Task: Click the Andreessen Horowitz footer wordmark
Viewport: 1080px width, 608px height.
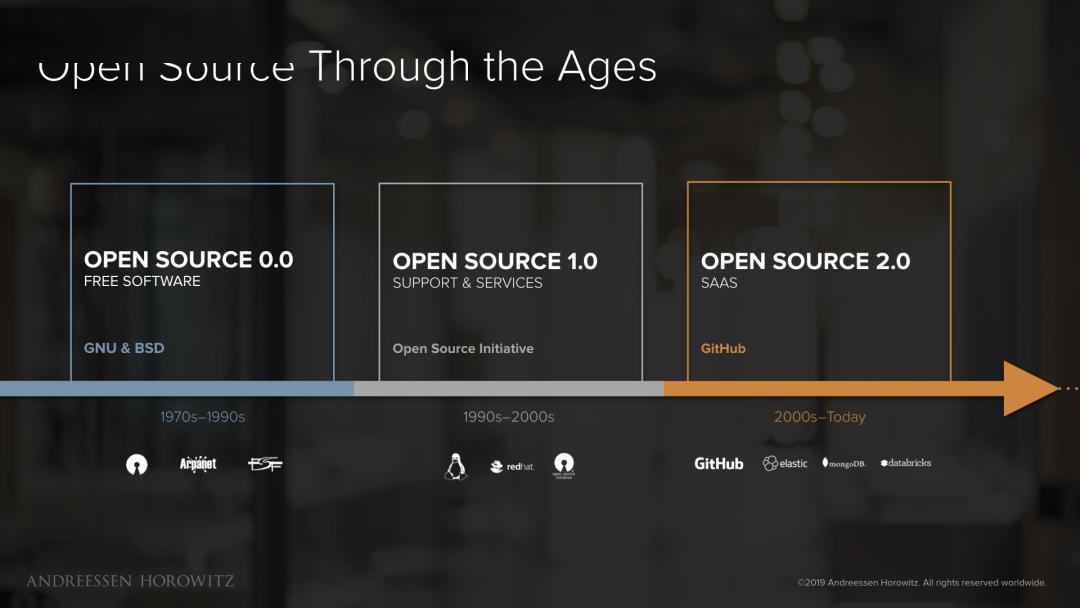Action: point(130,581)
